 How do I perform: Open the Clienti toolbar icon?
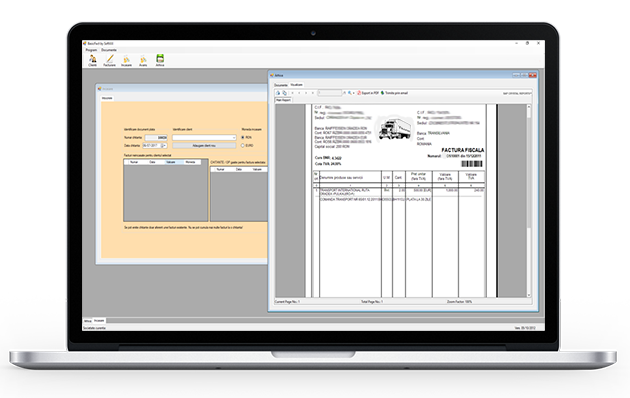[x=92, y=60]
